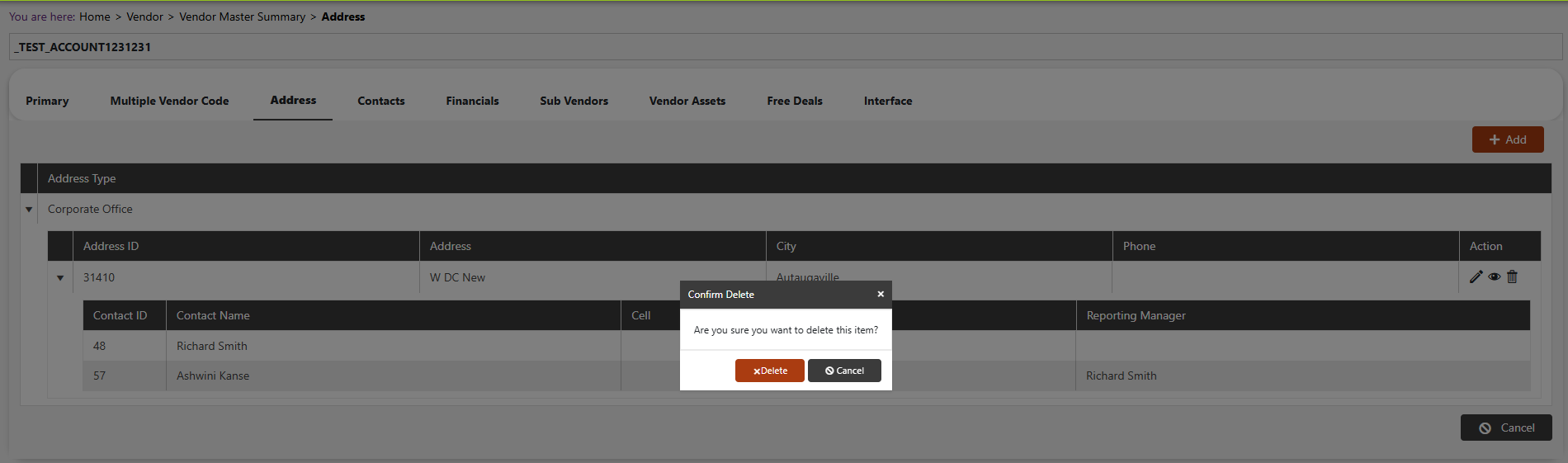View address 31410 using eye icon

(1495, 277)
